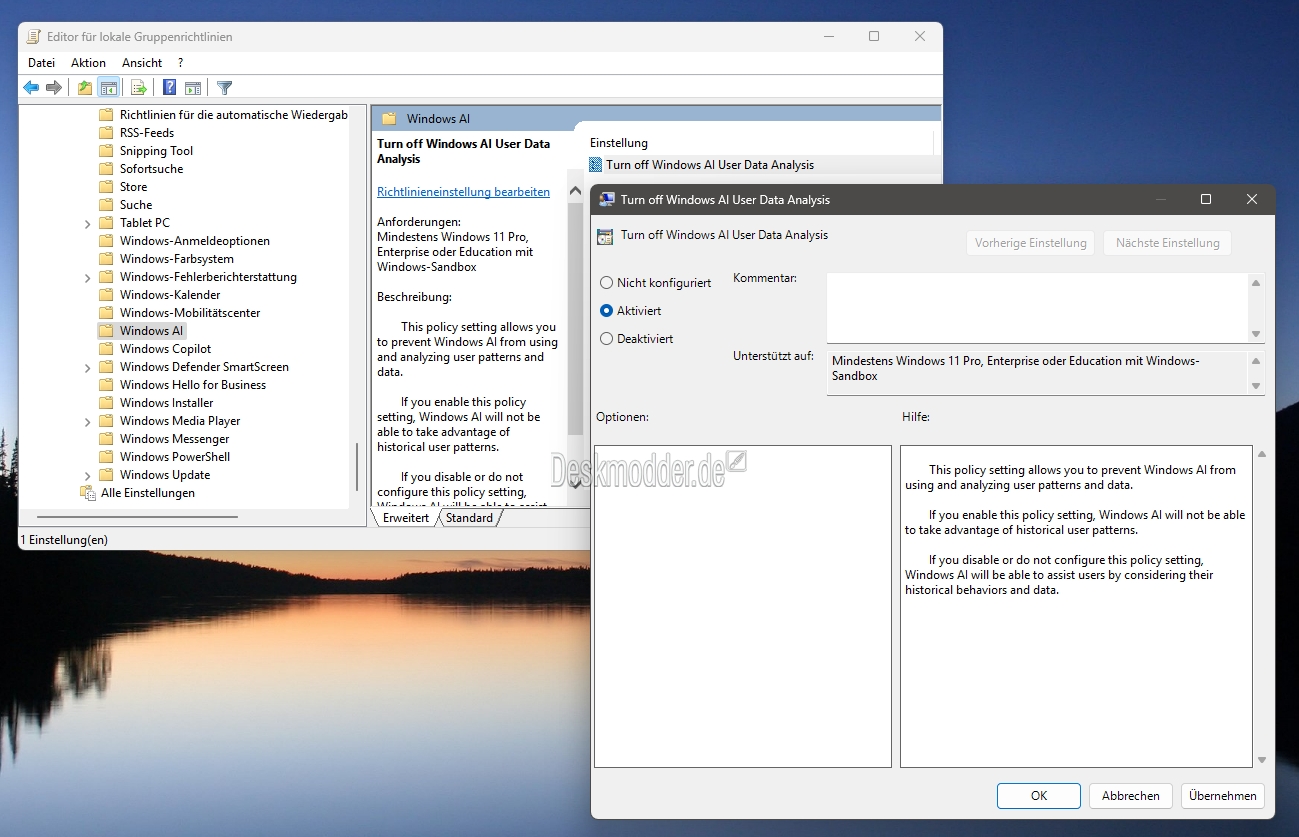Click the Abbrechen button

click(x=1131, y=796)
